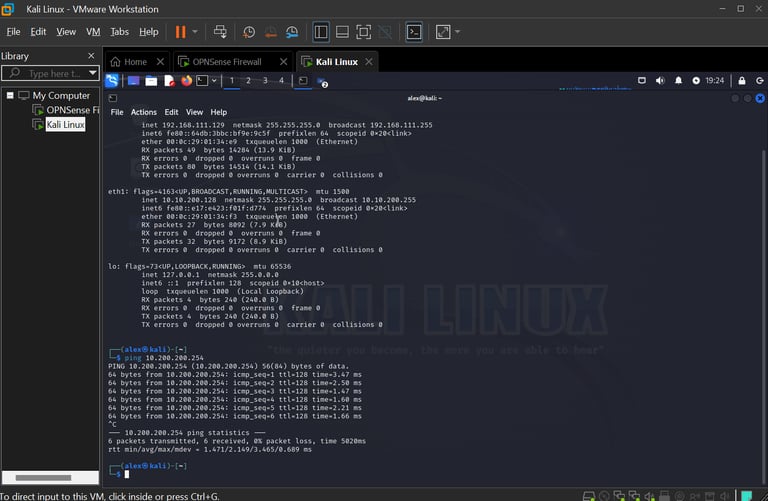Close the Home tab
The image size is (768, 501).
tap(160, 62)
